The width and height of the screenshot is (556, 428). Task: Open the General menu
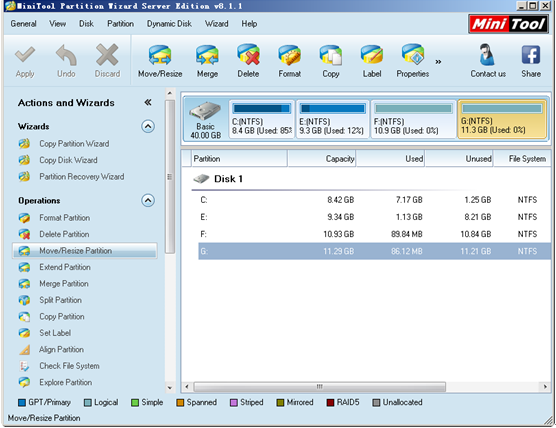click(23, 24)
